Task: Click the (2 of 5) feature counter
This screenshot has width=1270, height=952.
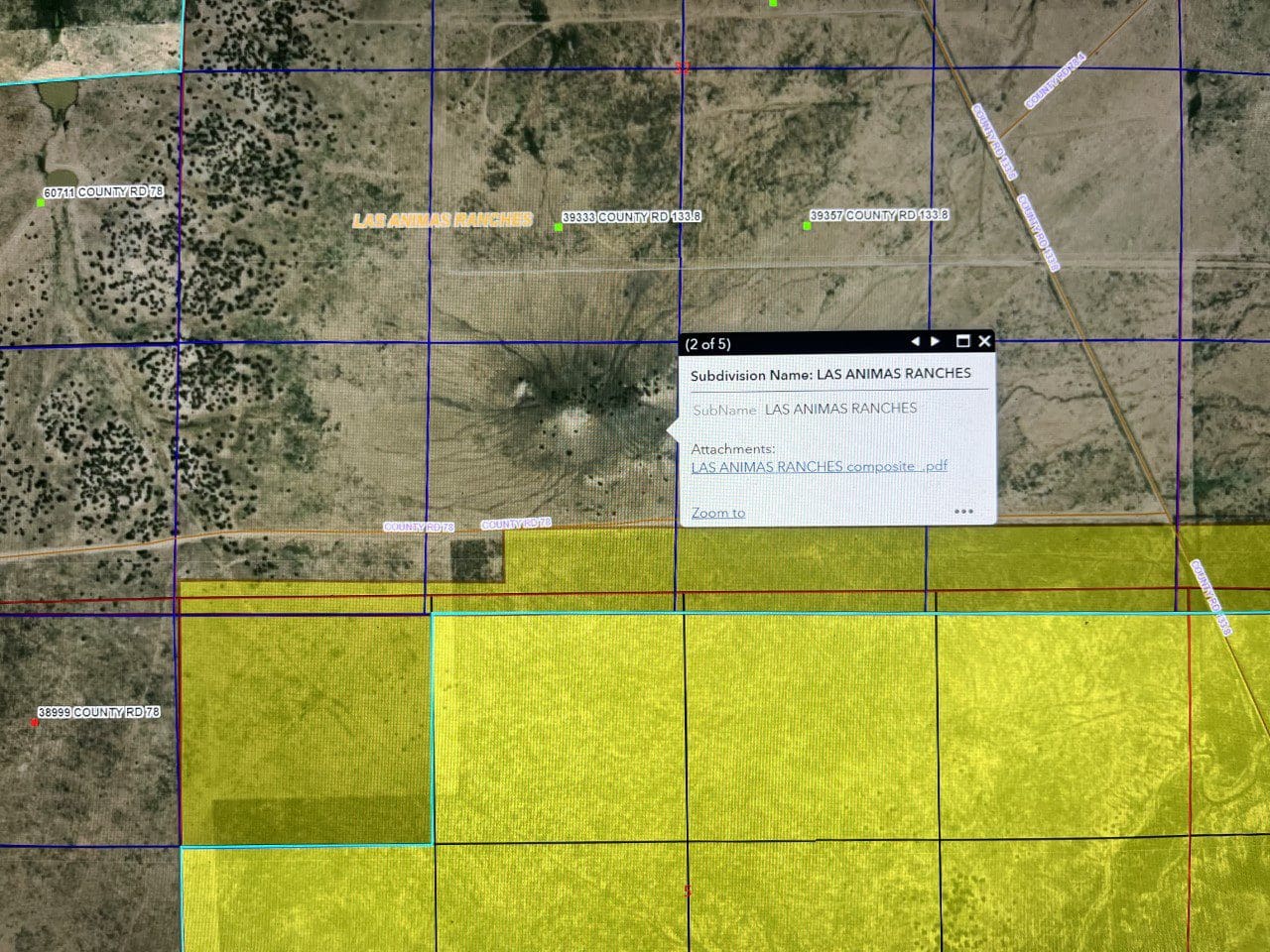Action: click(706, 342)
